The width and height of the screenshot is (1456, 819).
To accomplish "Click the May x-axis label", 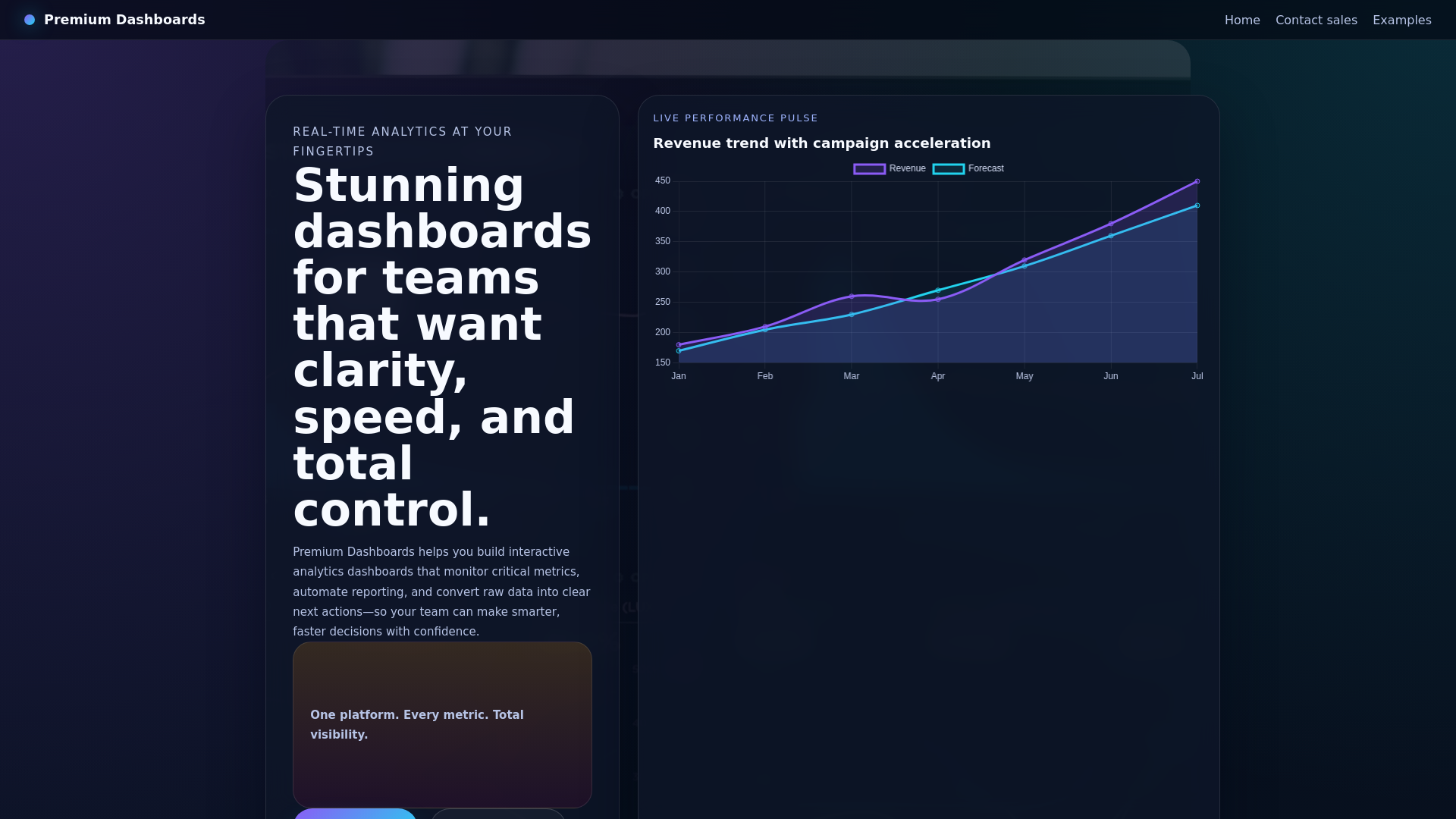I will tap(1025, 376).
